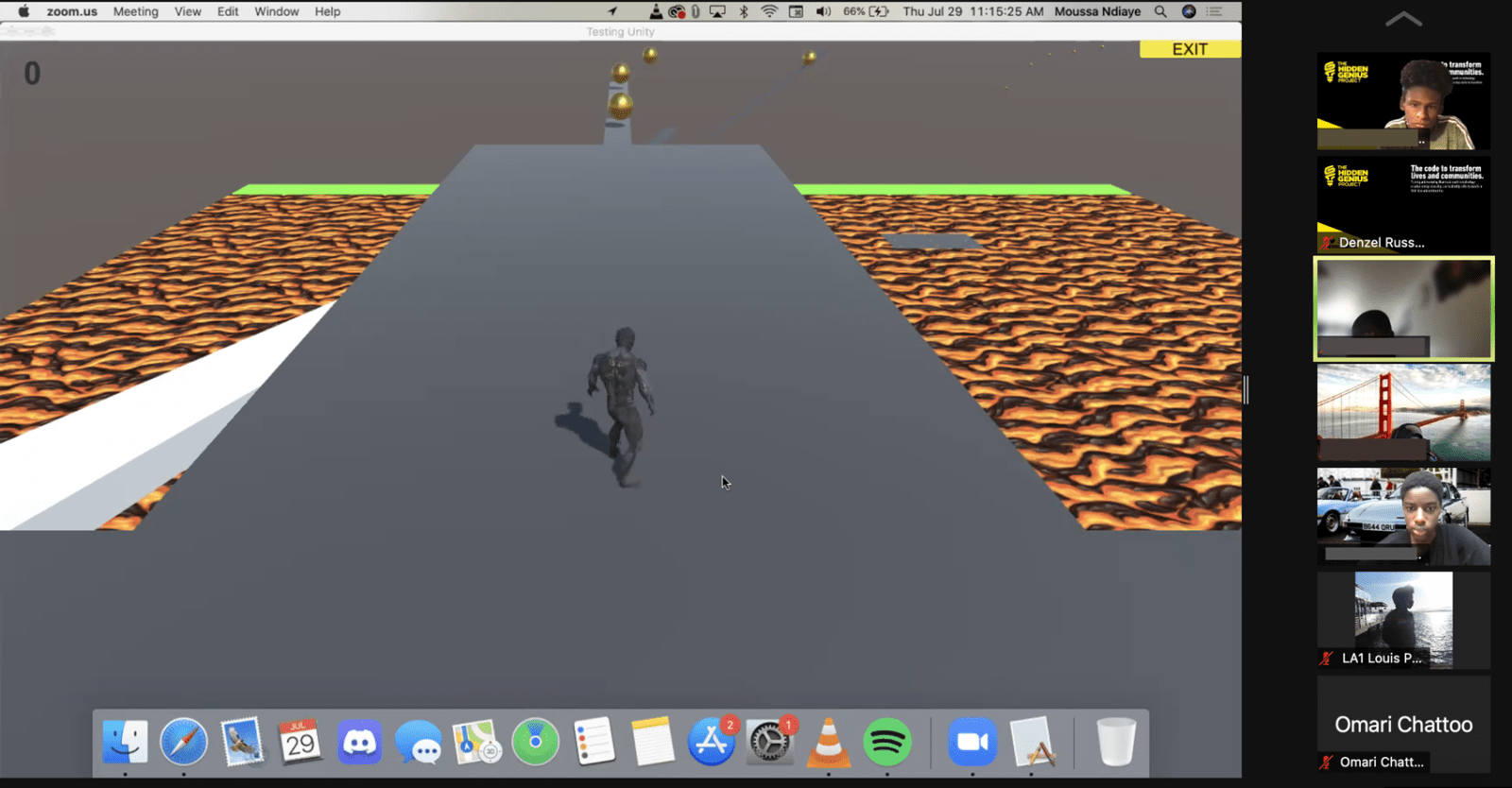Screen dimensions: 1512x788
Task: Open the View menu in menu bar
Action: [x=187, y=11]
